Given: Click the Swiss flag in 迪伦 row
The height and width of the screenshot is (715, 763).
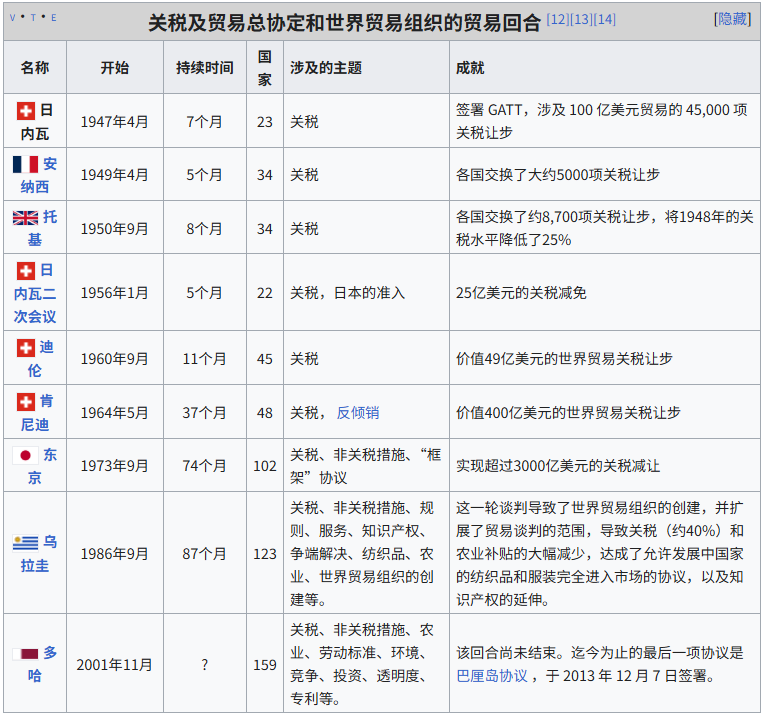Looking at the screenshot, I should point(26,348).
